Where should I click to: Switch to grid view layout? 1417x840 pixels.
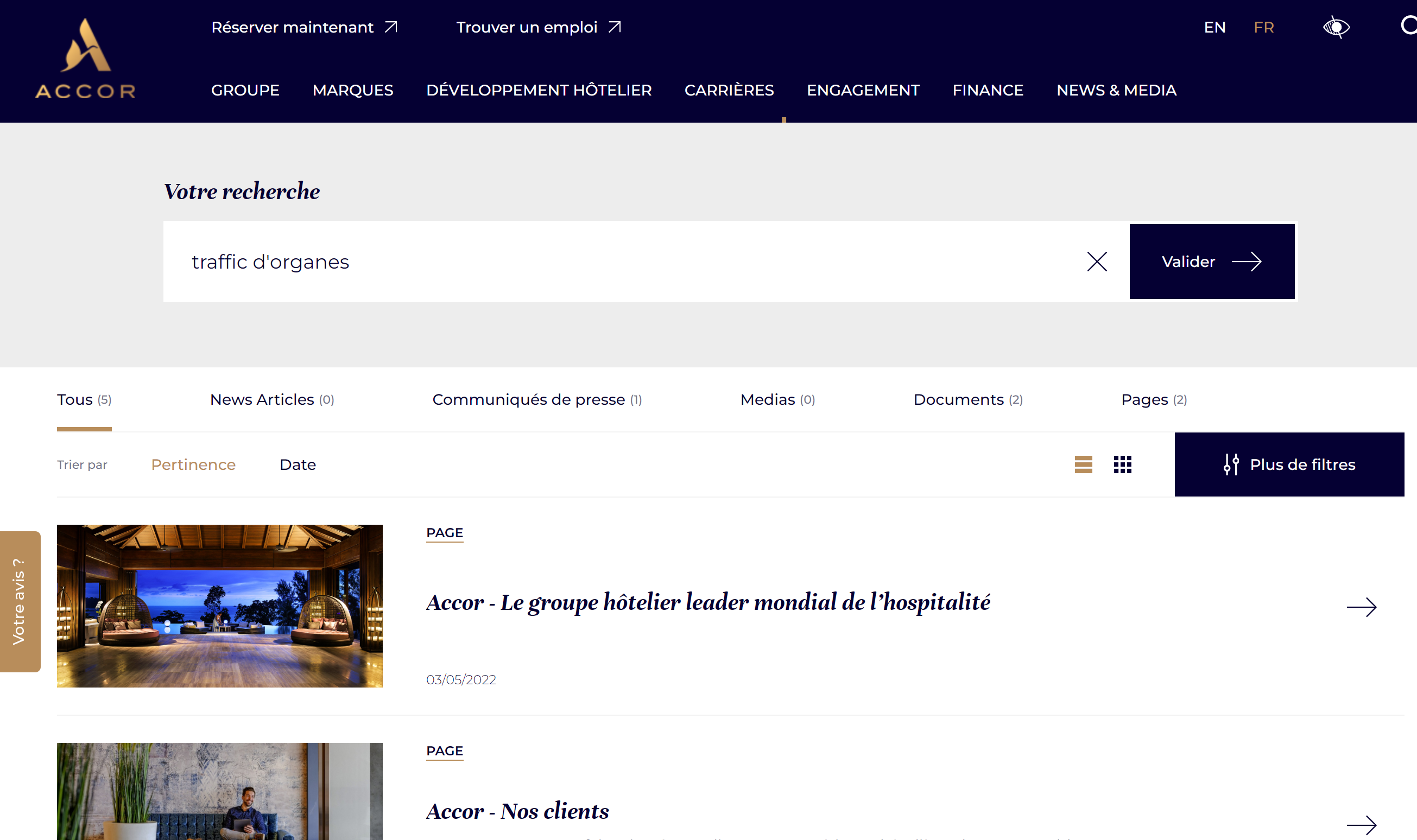click(x=1123, y=464)
